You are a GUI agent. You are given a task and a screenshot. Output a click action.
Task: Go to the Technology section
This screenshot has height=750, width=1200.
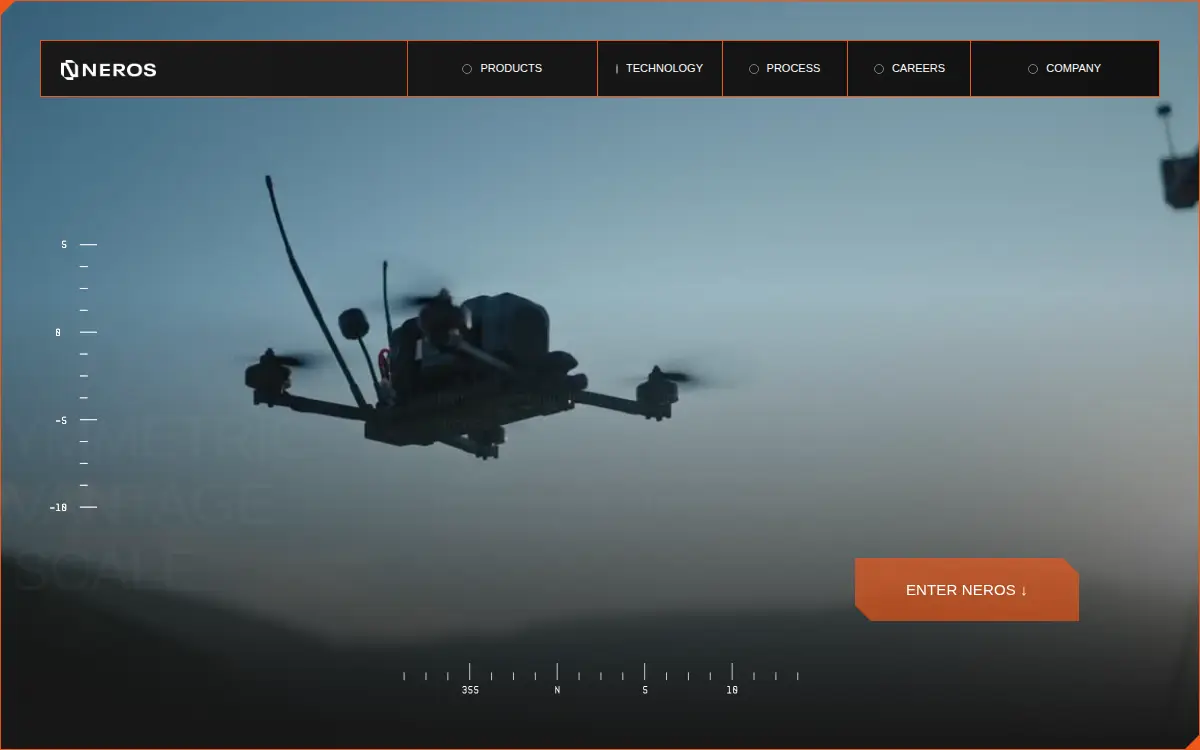pyautogui.click(x=660, y=69)
